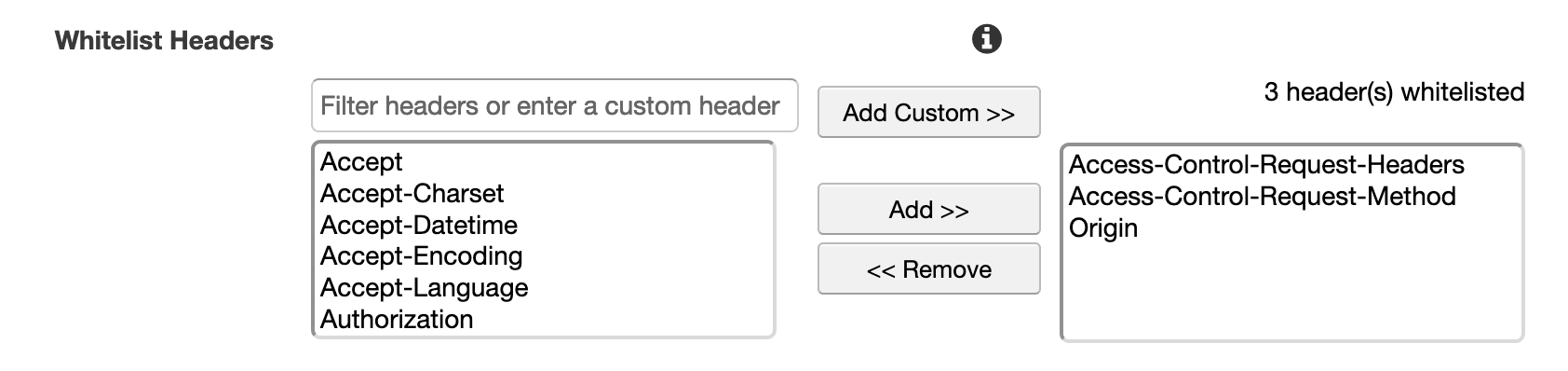This screenshot has width=1568, height=371.
Task: Select Accept-Encoding header option
Action: pos(544,255)
